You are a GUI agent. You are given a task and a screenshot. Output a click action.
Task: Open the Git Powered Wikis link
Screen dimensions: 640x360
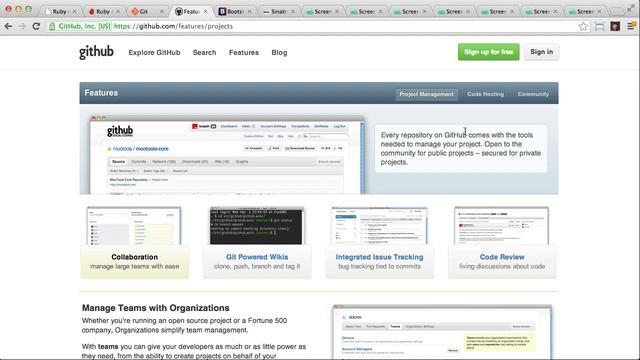coord(257,257)
